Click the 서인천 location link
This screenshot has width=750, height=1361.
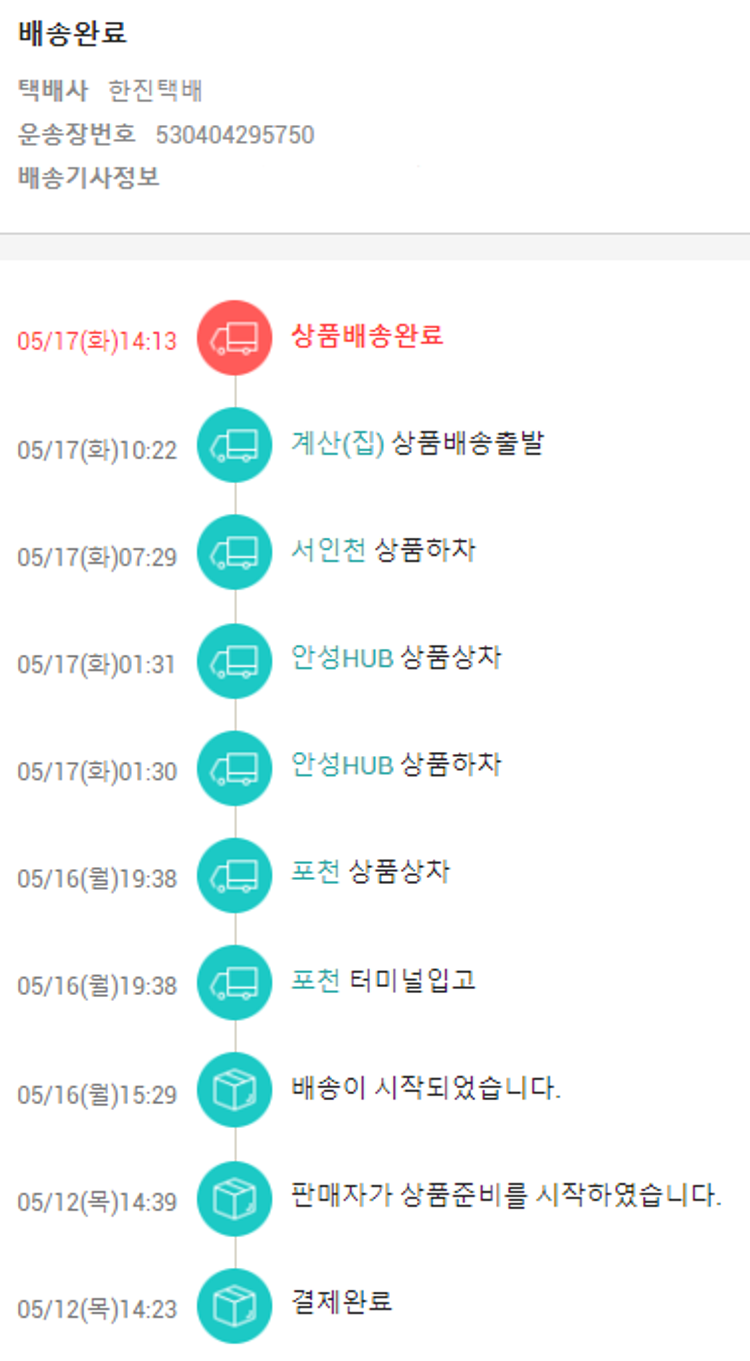pos(329,550)
